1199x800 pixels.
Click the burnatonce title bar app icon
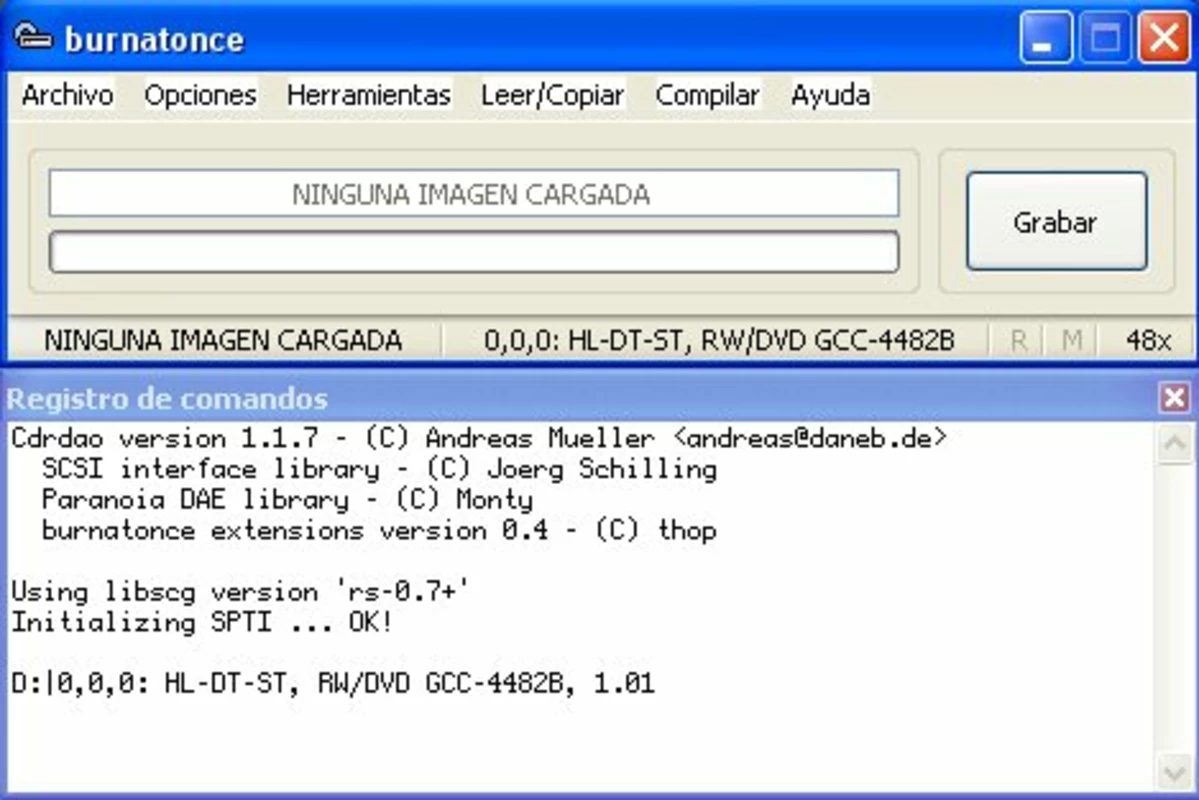[x=33, y=37]
